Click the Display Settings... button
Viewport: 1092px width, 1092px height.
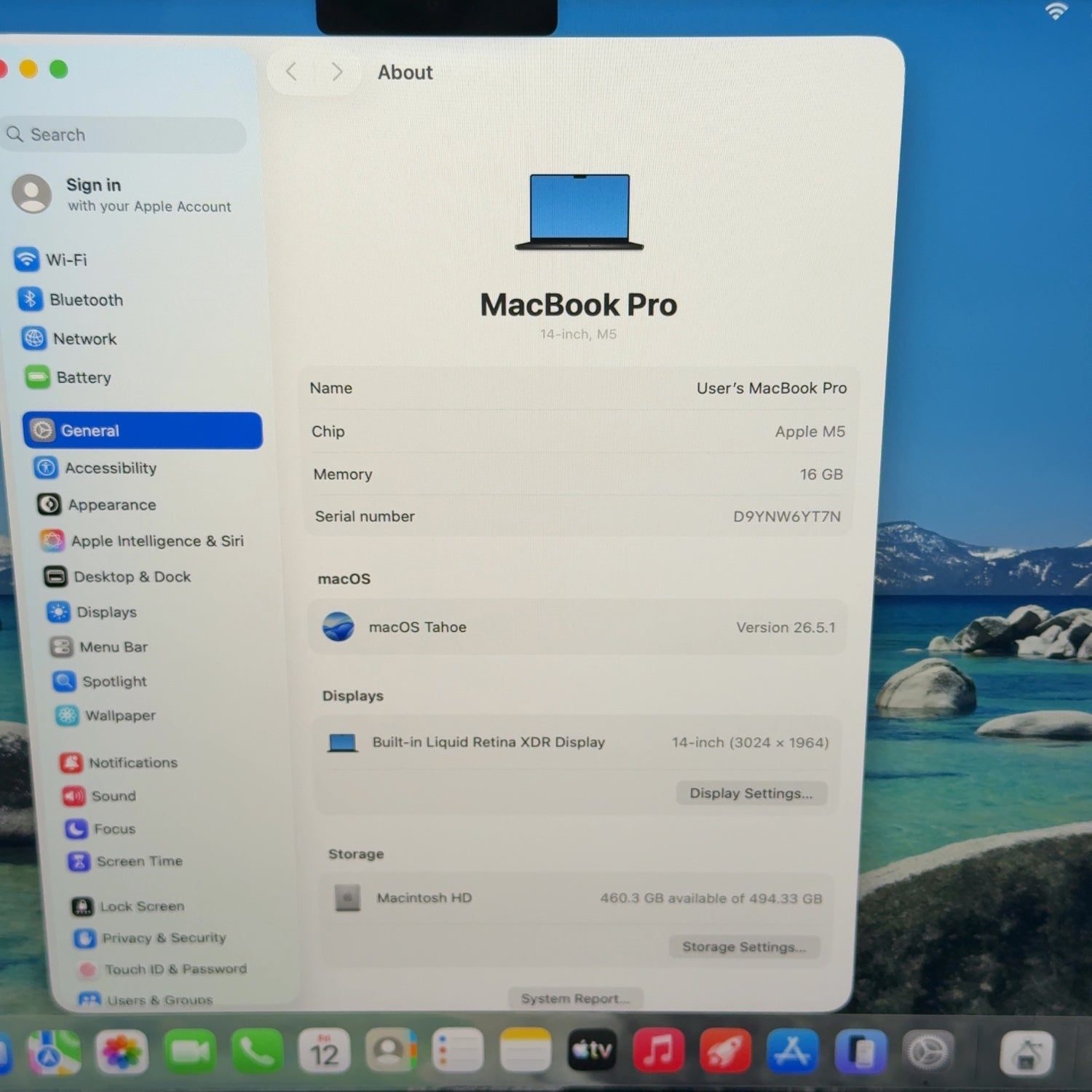tap(751, 793)
